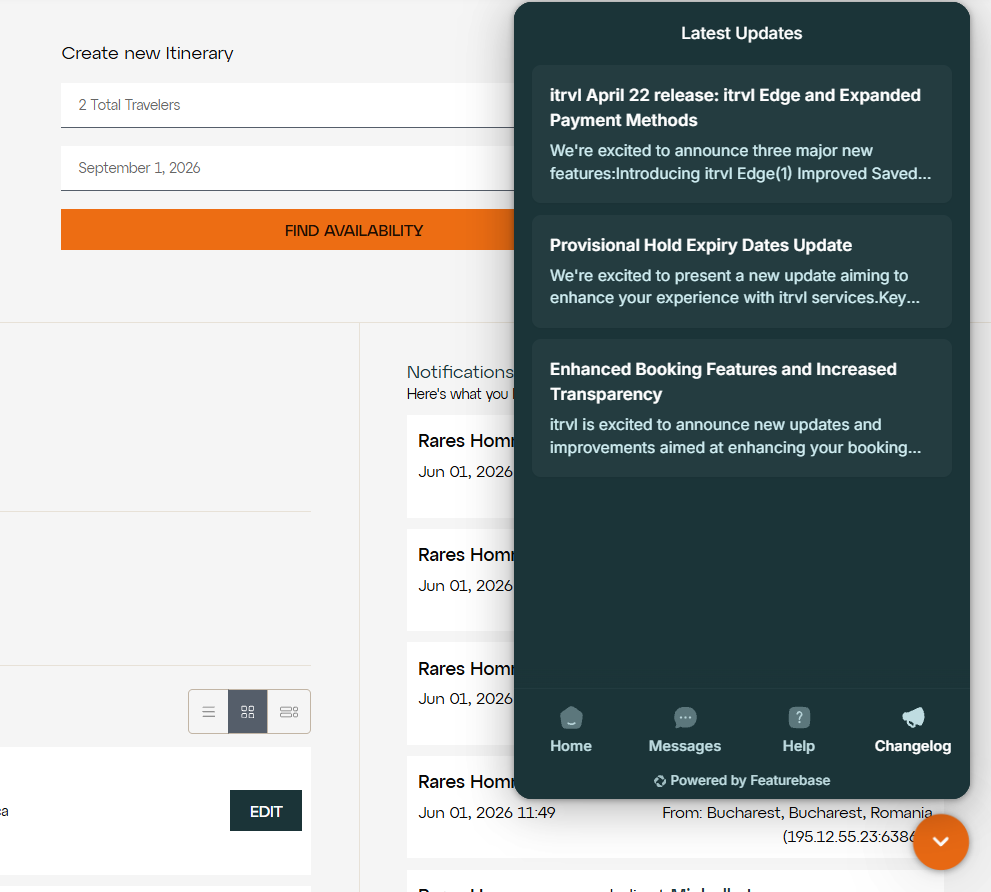
Task: Click the update summary mentioning itrvl Edge(1)
Action: point(740,162)
